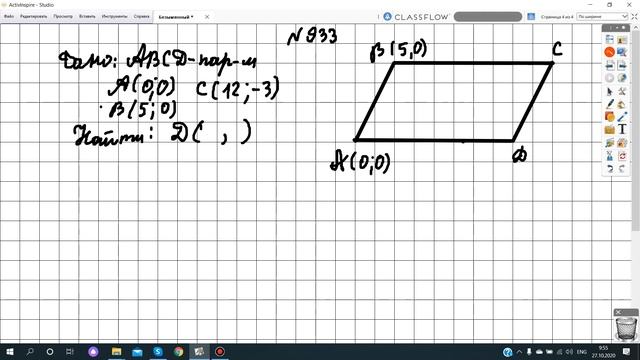Open the Windows notification center
This screenshot has width=640, height=360.
(x=627, y=352)
